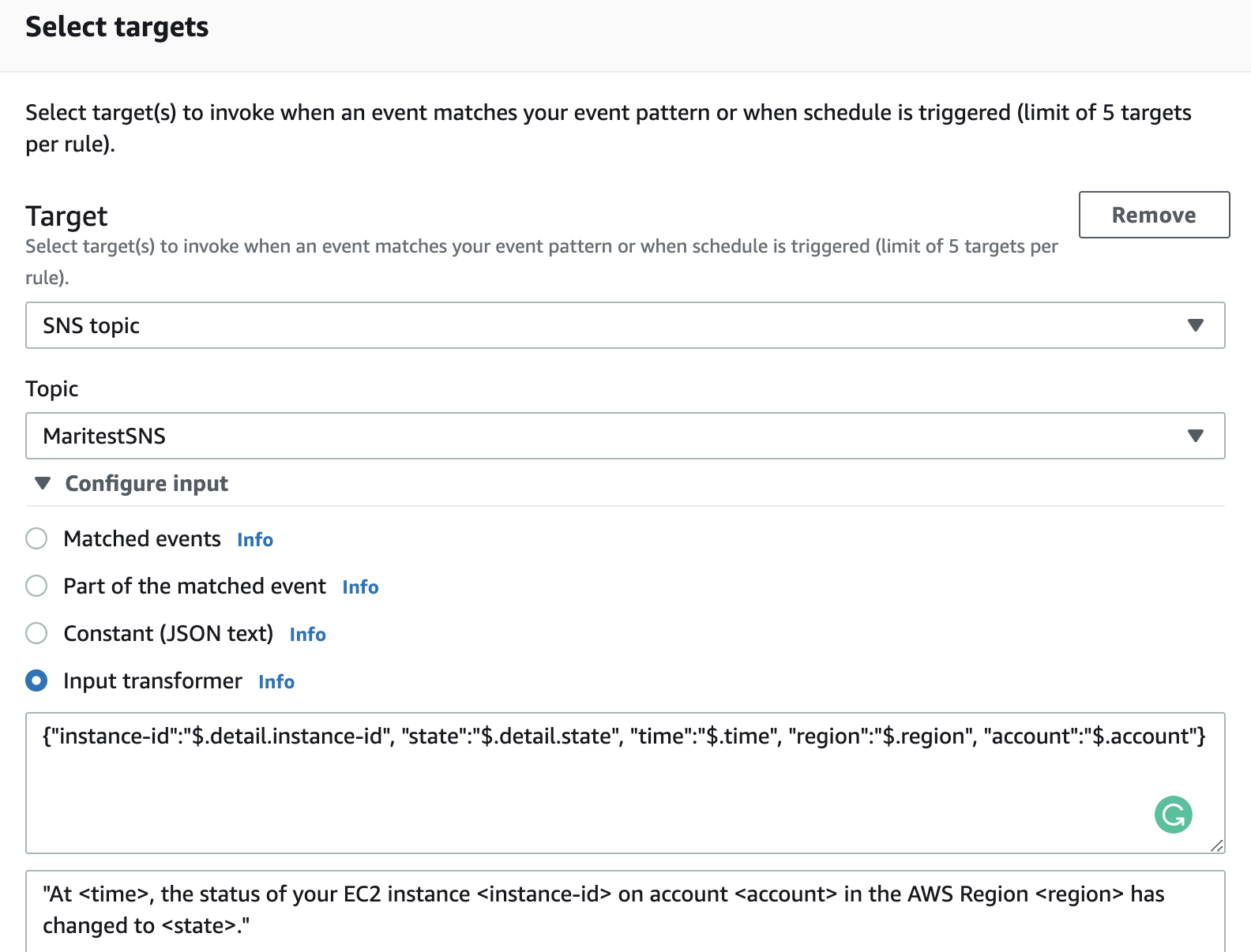Collapse the Configure input section triangle
The height and width of the screenshot is (952, 1251).
tap(43, 483)
